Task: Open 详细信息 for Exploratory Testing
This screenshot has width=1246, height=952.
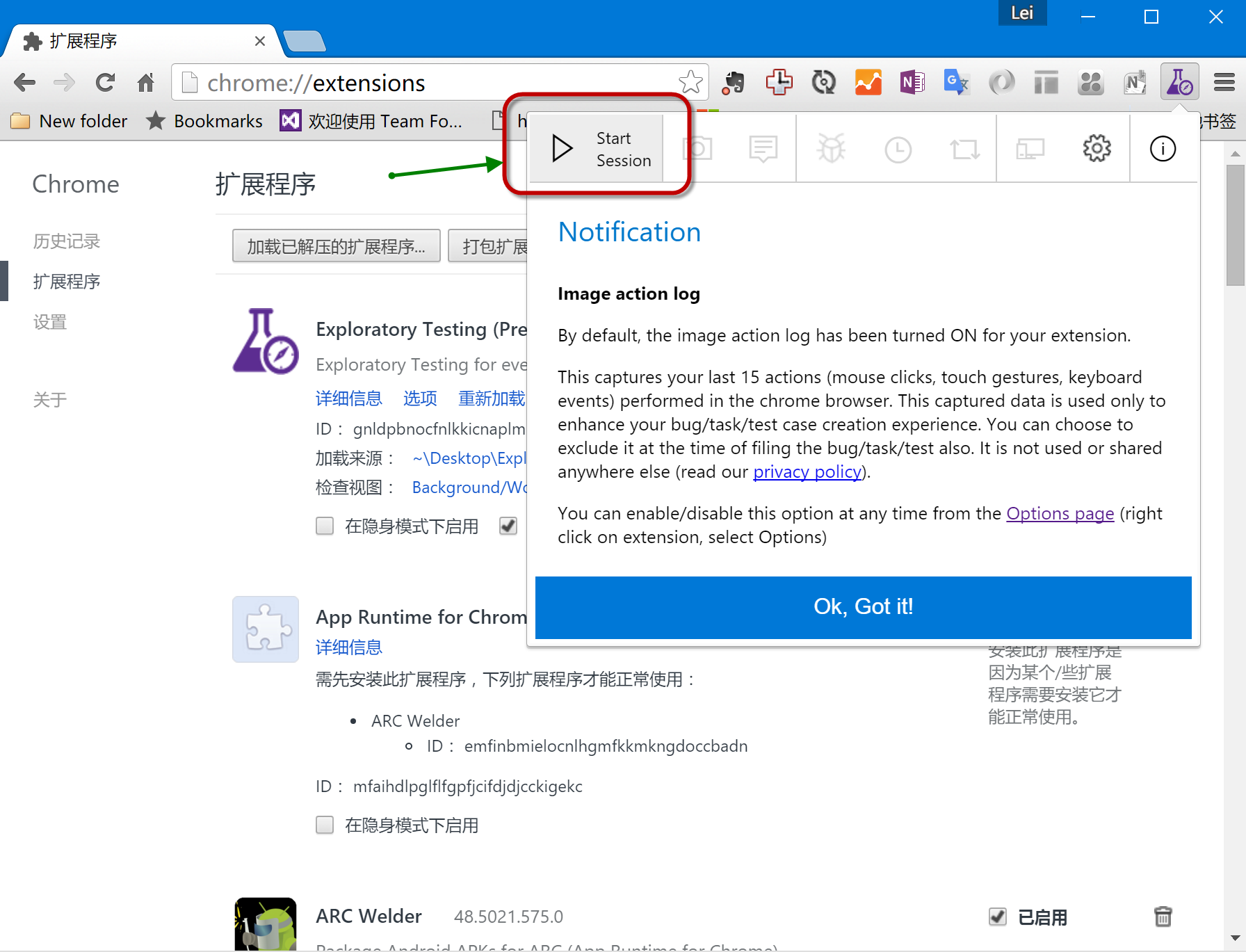Action: click(349, 398)
